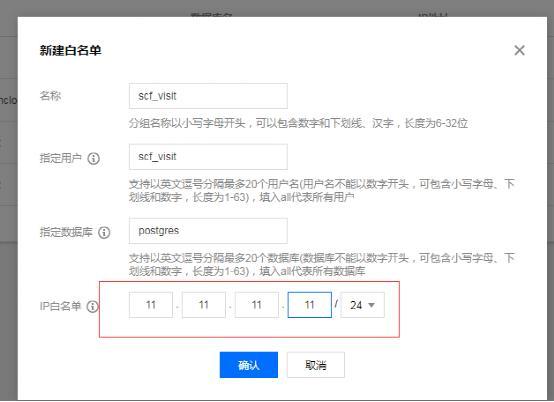Focus the 指定数据库 postgres input field
554x402 pixels.
point(208,231)
